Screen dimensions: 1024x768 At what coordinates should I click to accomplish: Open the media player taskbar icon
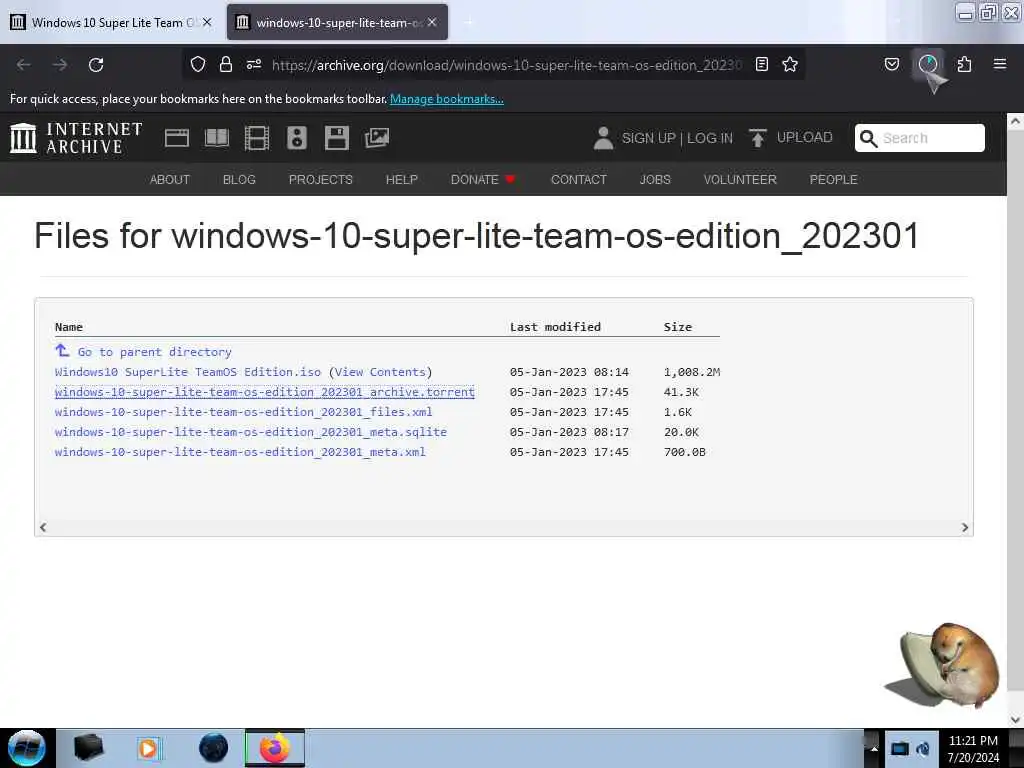point(148,748)
